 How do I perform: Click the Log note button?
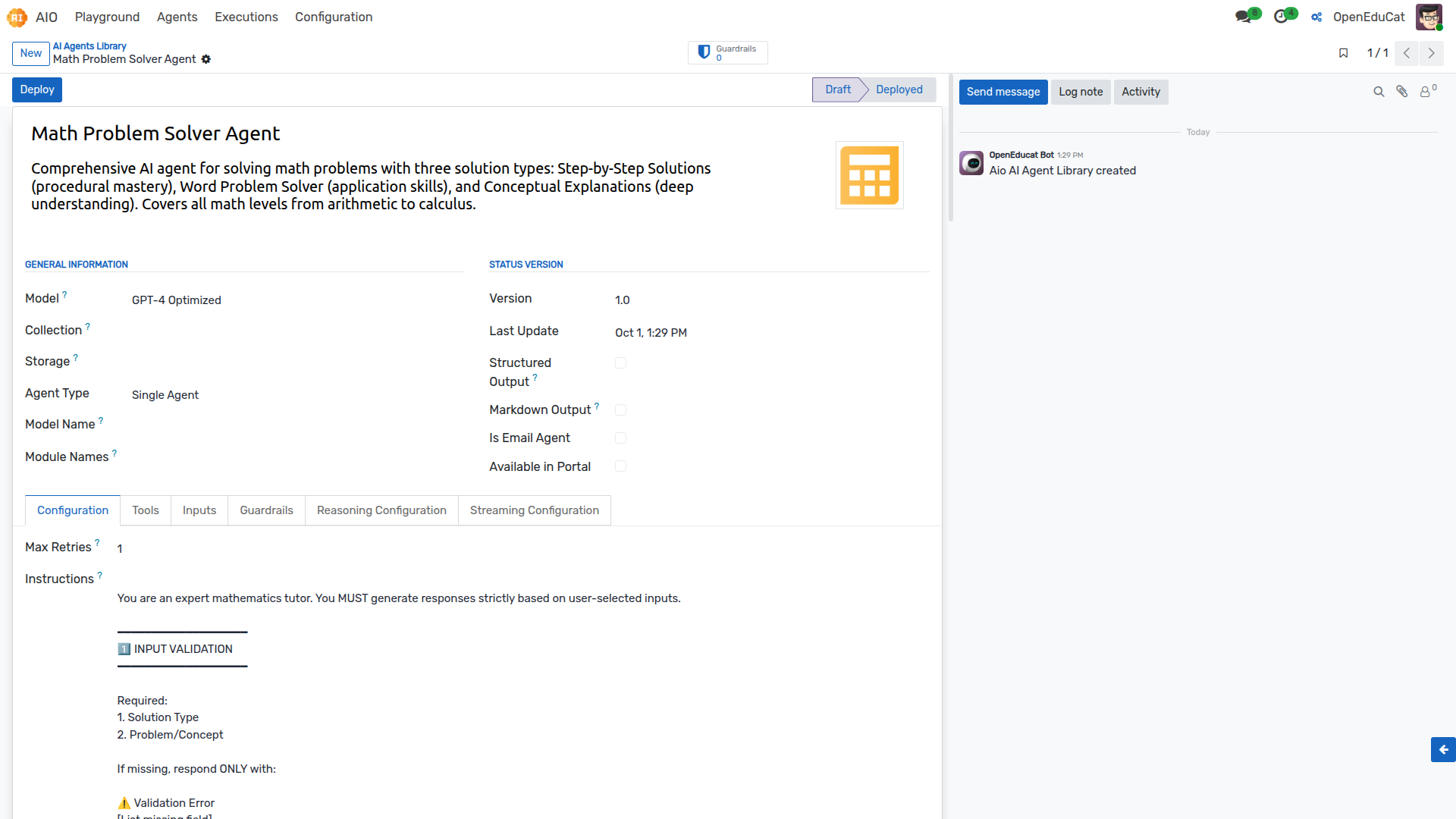pyautogui.click(x=1081, y=92)
